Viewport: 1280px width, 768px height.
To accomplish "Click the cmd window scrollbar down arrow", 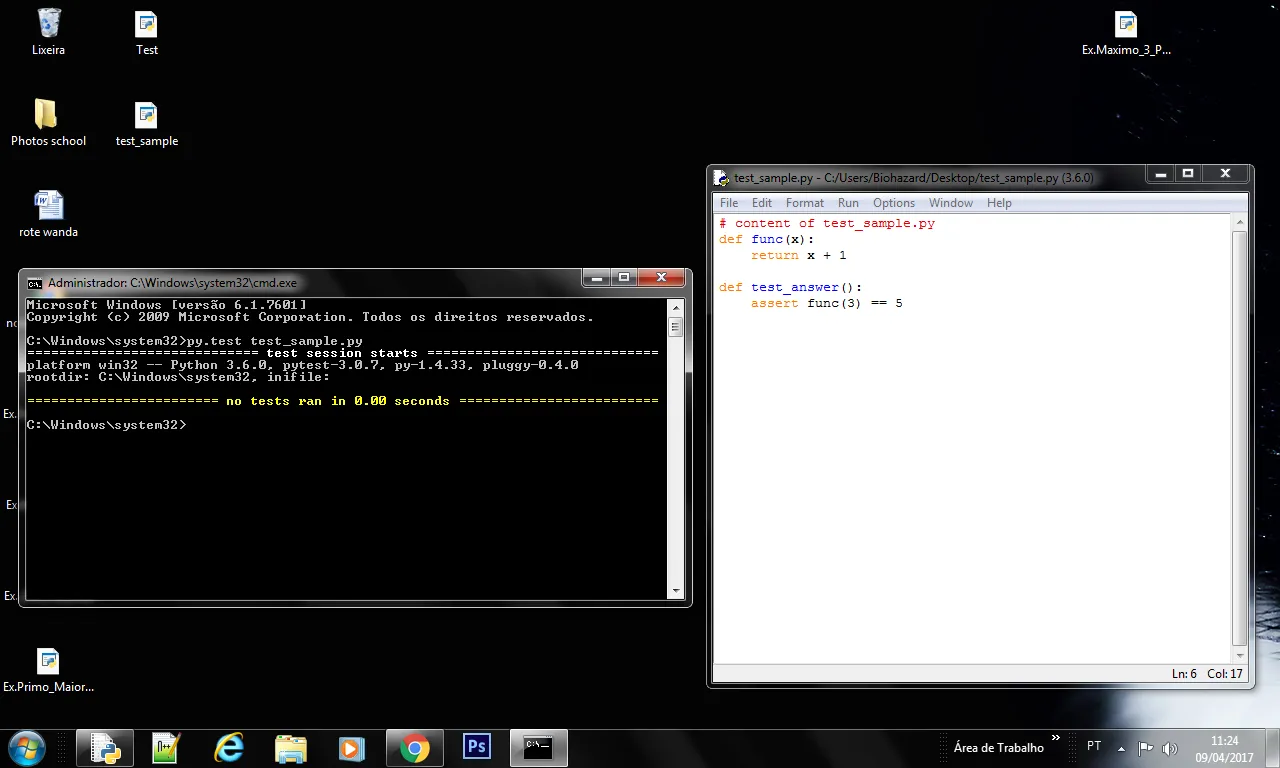I will tap(675, 591).
